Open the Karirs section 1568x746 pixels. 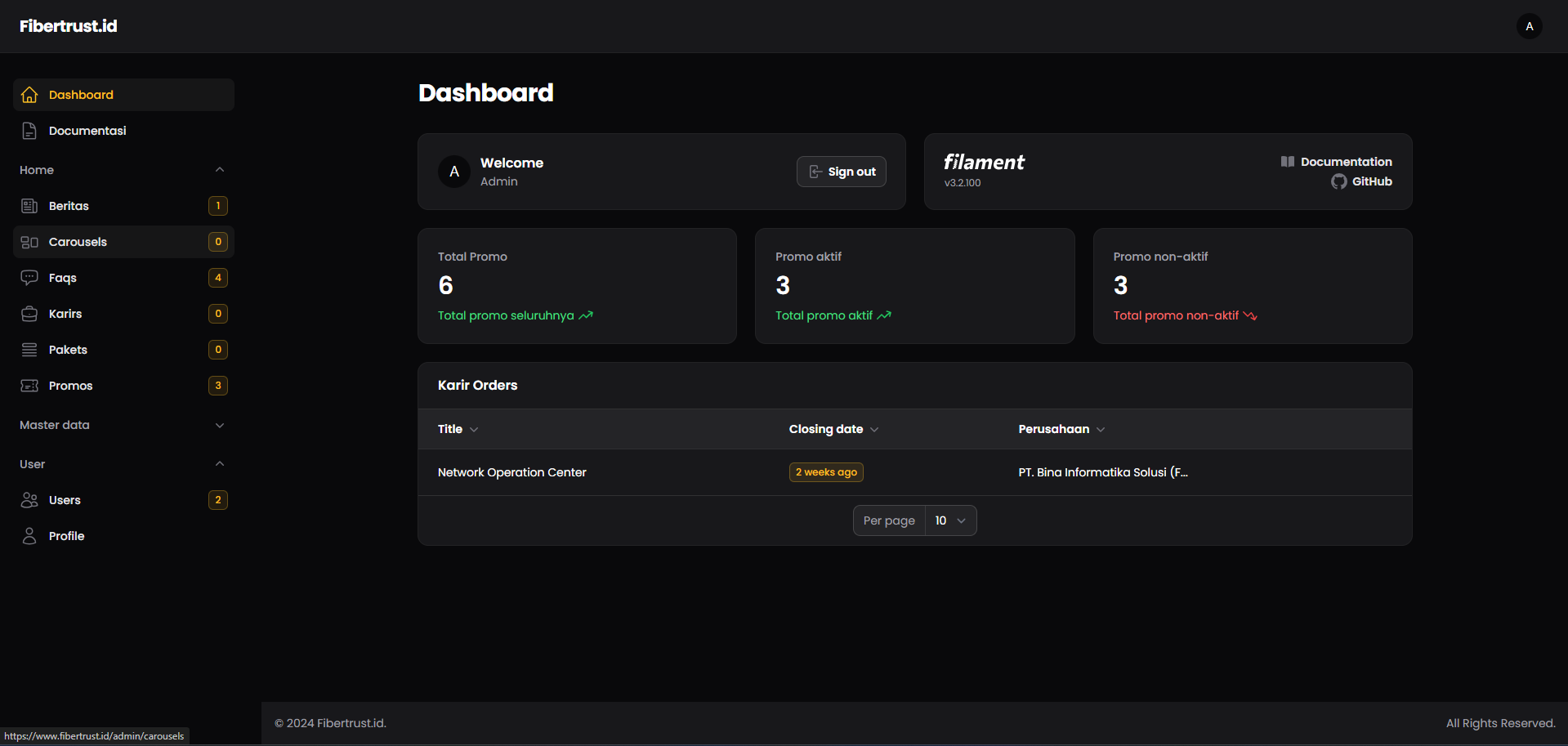[x=123, y=314]
